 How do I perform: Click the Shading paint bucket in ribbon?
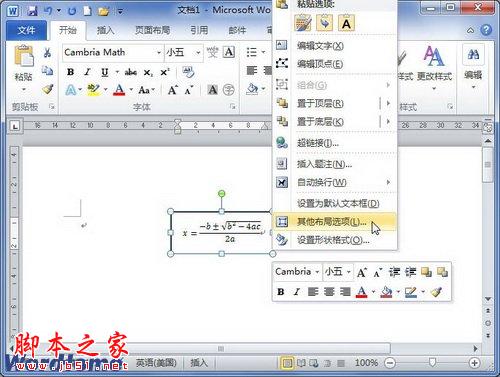coord(252,89)
